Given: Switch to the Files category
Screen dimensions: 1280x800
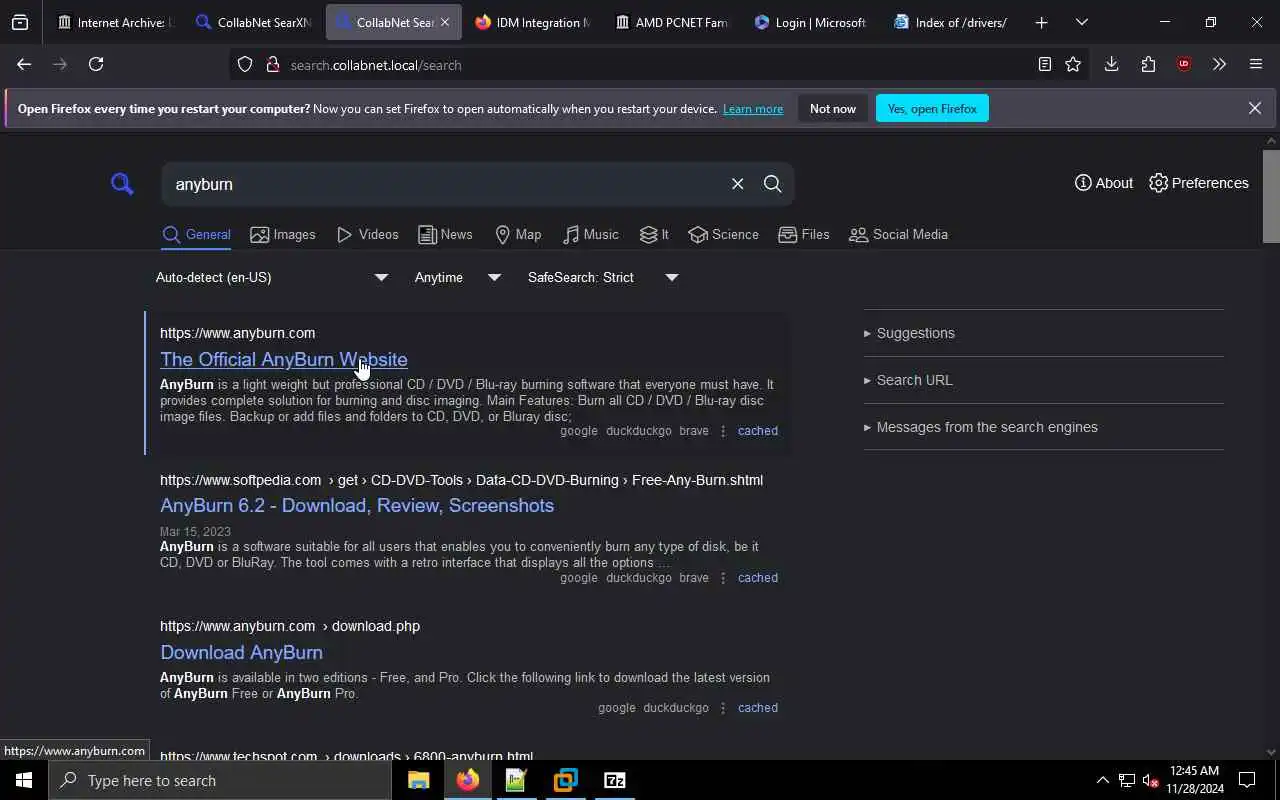Looking at the screenshot, I should pyautogui.click(x=804, y=235).
